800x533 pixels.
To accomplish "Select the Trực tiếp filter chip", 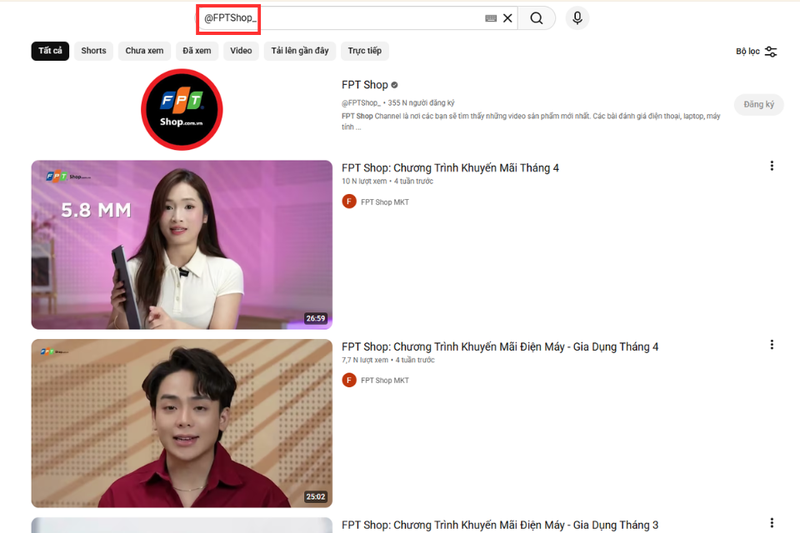I will tap(365, 50).
